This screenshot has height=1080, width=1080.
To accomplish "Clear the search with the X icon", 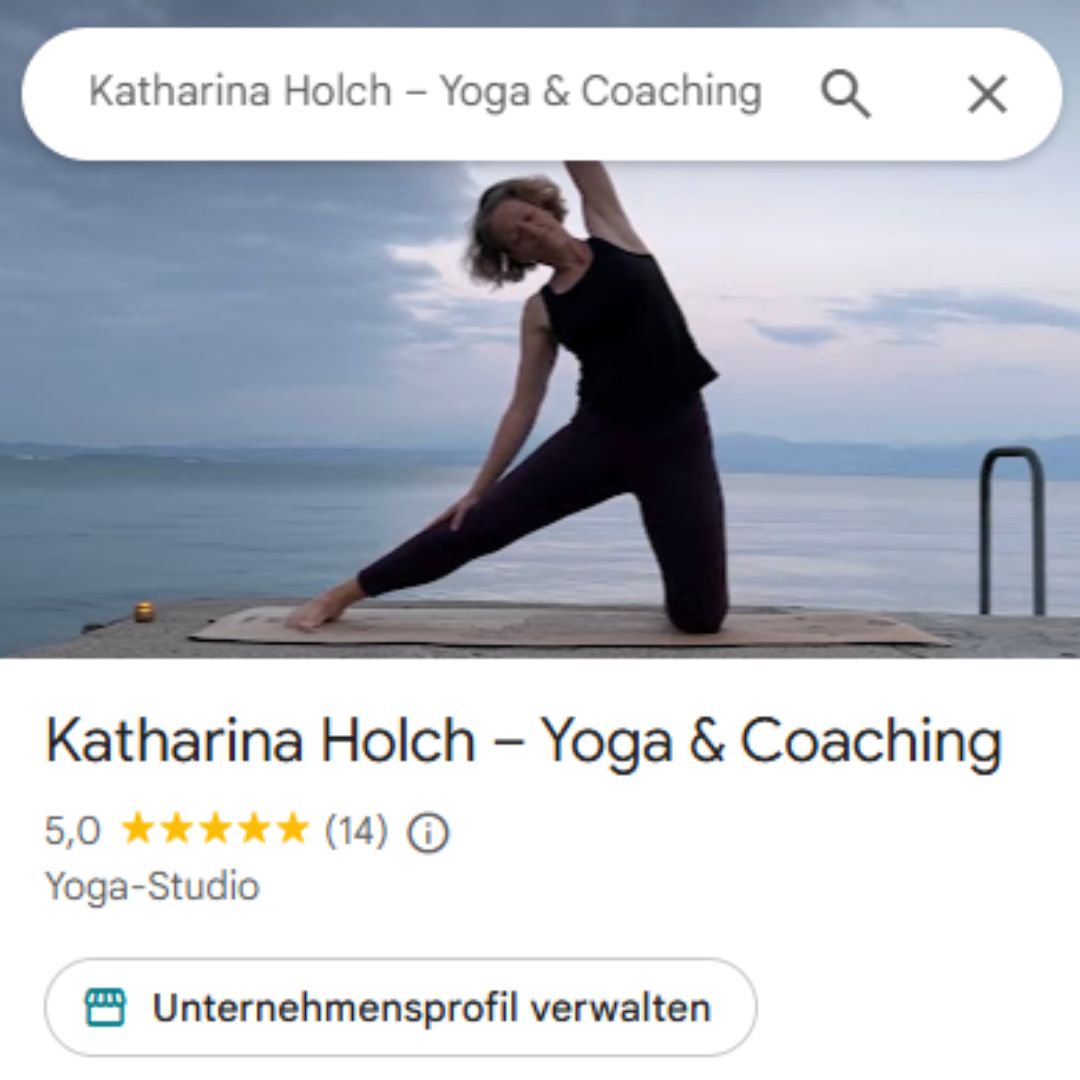I will [988, 94].
